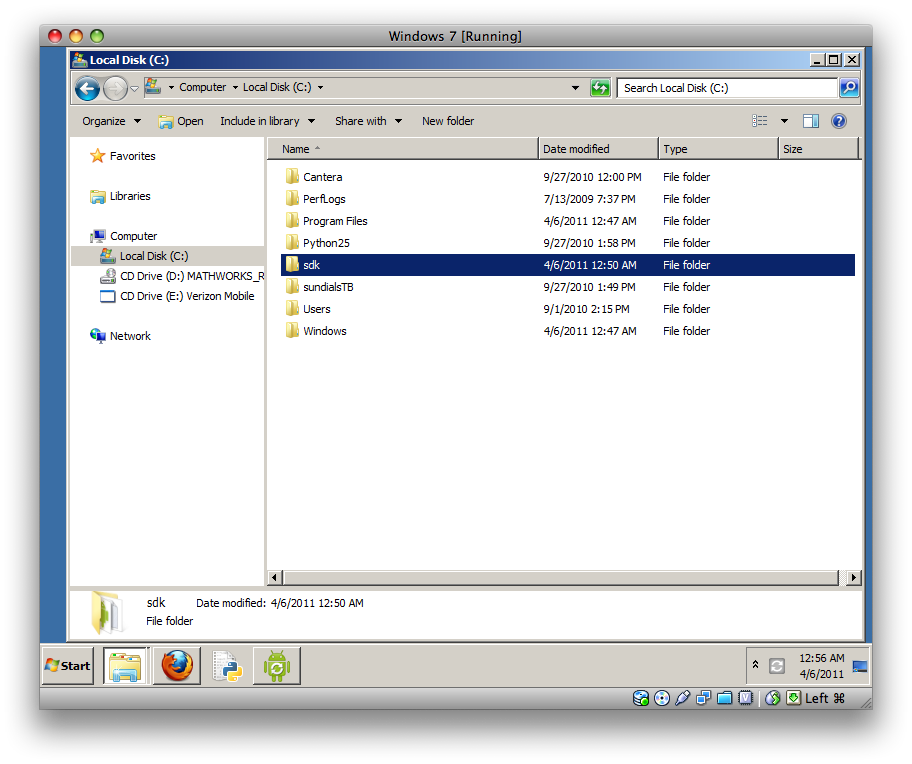Click date 7/13/2009 7:37 PM for PerfLogs

click(x=589, y=199)
